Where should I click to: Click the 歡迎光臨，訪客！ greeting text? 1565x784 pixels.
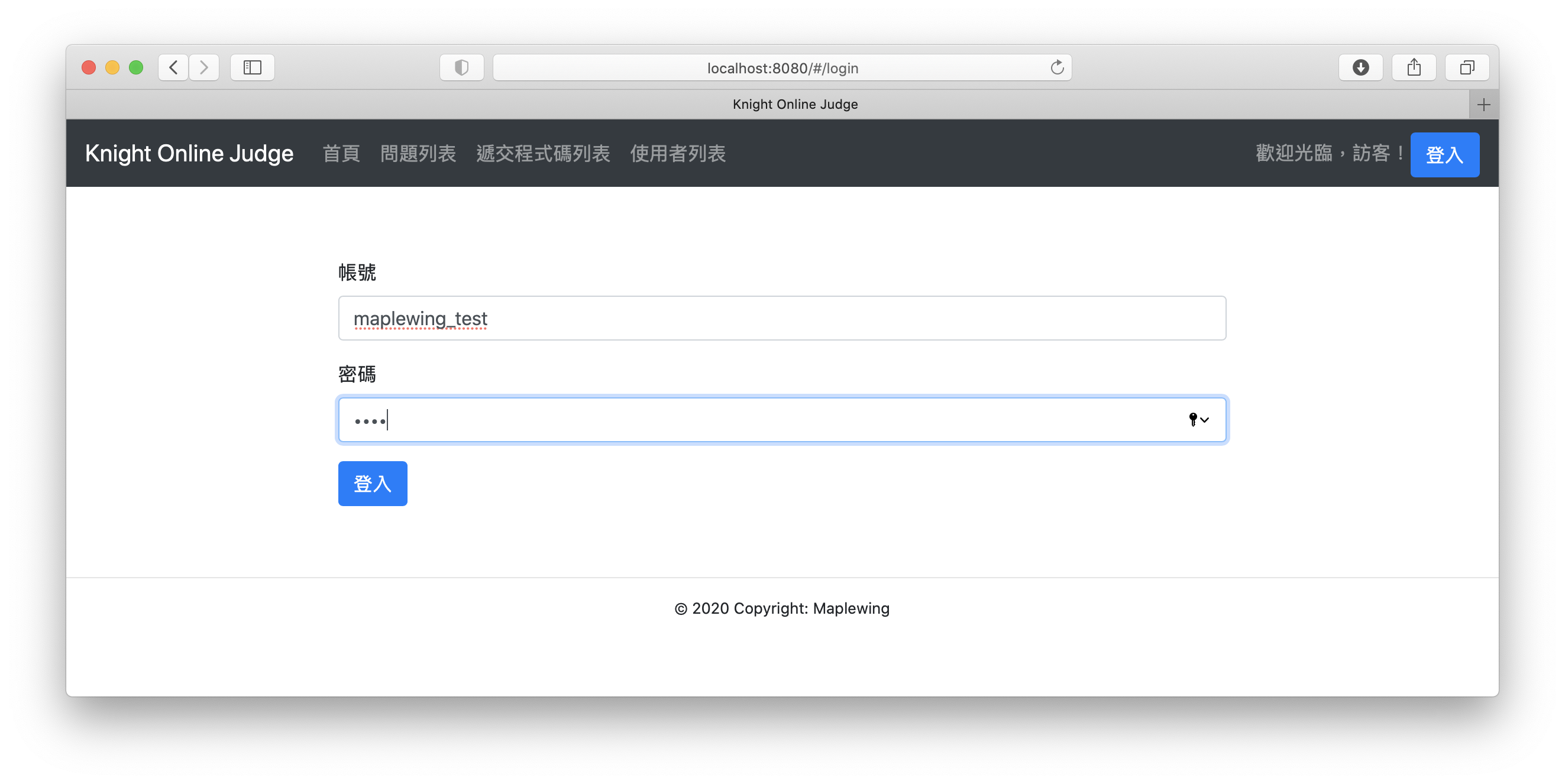(1330, 154)
